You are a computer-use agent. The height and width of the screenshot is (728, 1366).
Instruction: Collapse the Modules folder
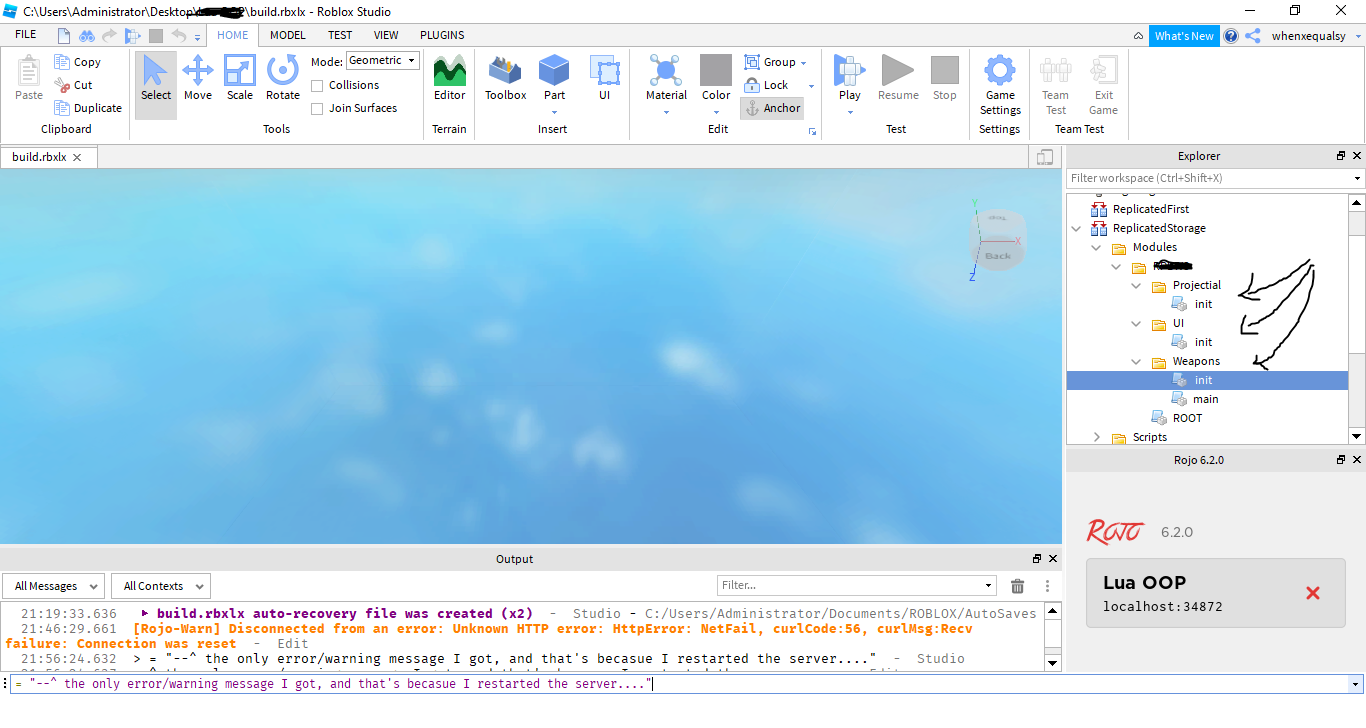point(1096,247)
